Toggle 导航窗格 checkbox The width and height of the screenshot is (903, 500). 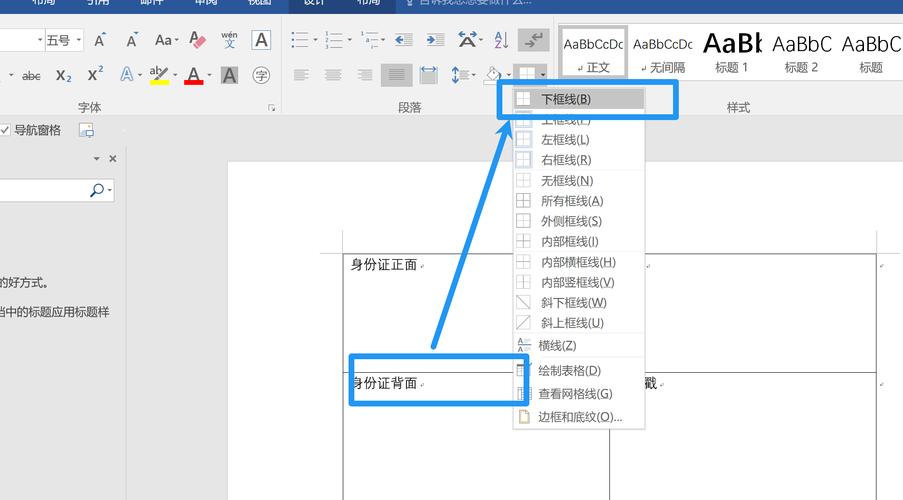tap(5, 130)
